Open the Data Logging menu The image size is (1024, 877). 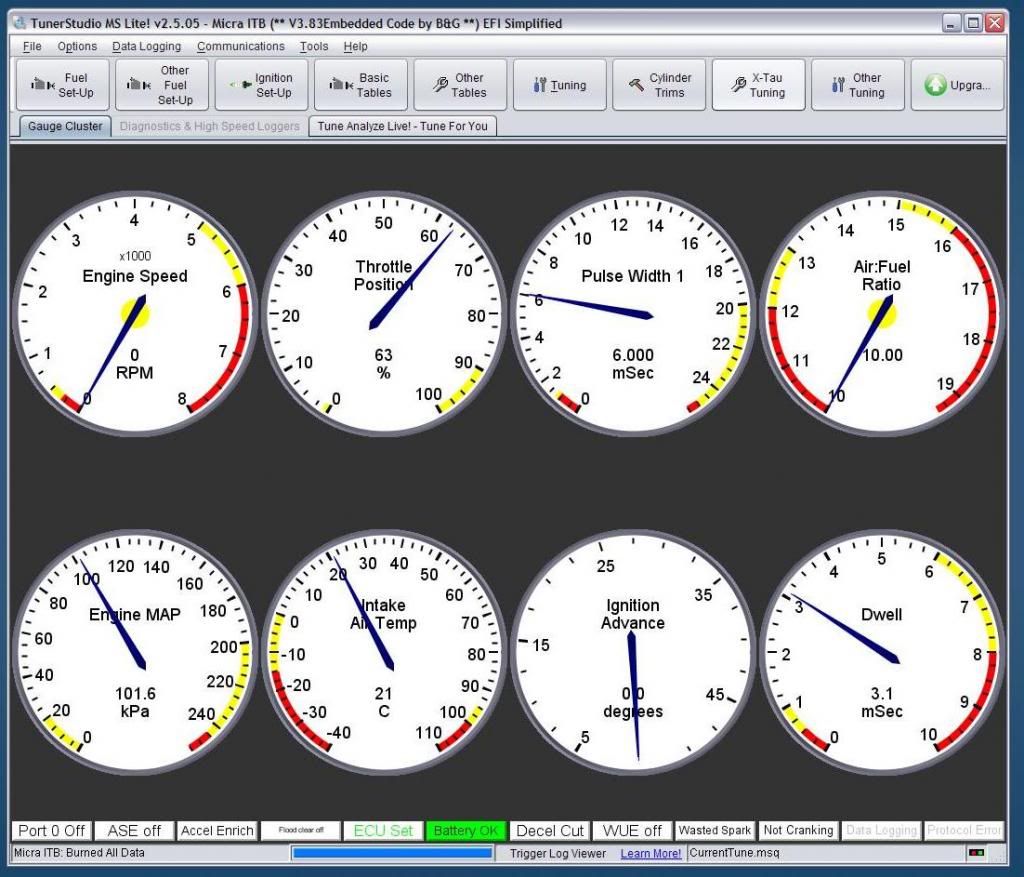146,46
